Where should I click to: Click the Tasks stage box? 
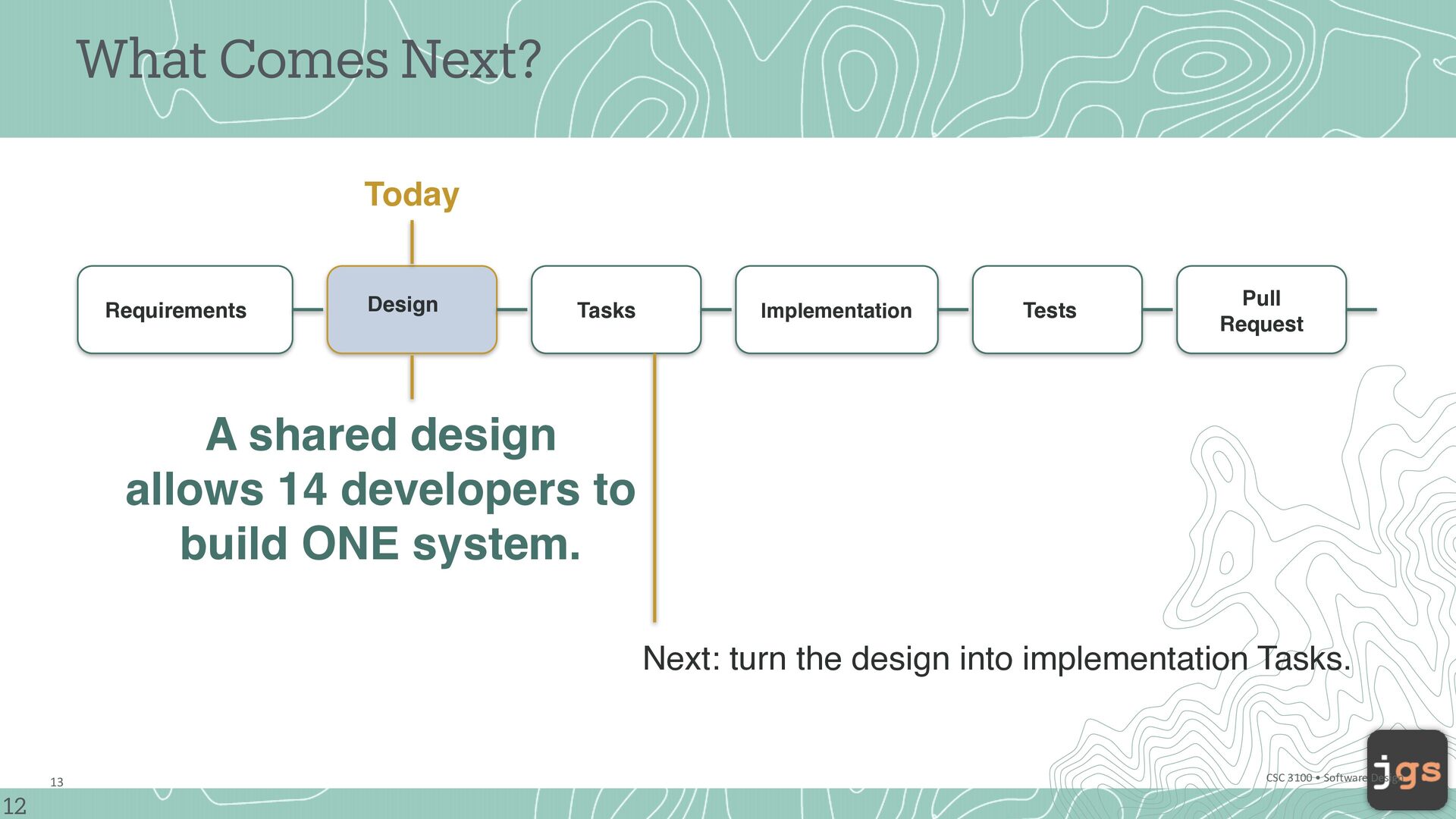click(616, 309)
